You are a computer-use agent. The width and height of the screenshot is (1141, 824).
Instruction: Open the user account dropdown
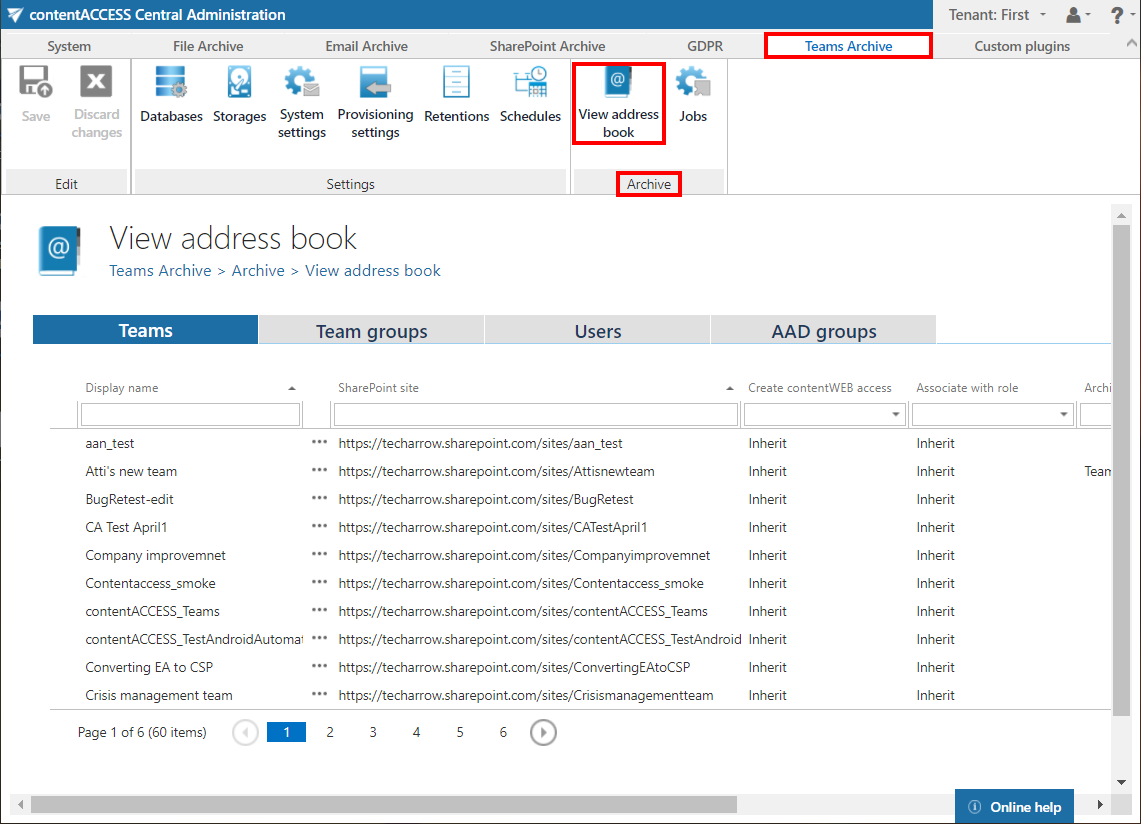1077,15
